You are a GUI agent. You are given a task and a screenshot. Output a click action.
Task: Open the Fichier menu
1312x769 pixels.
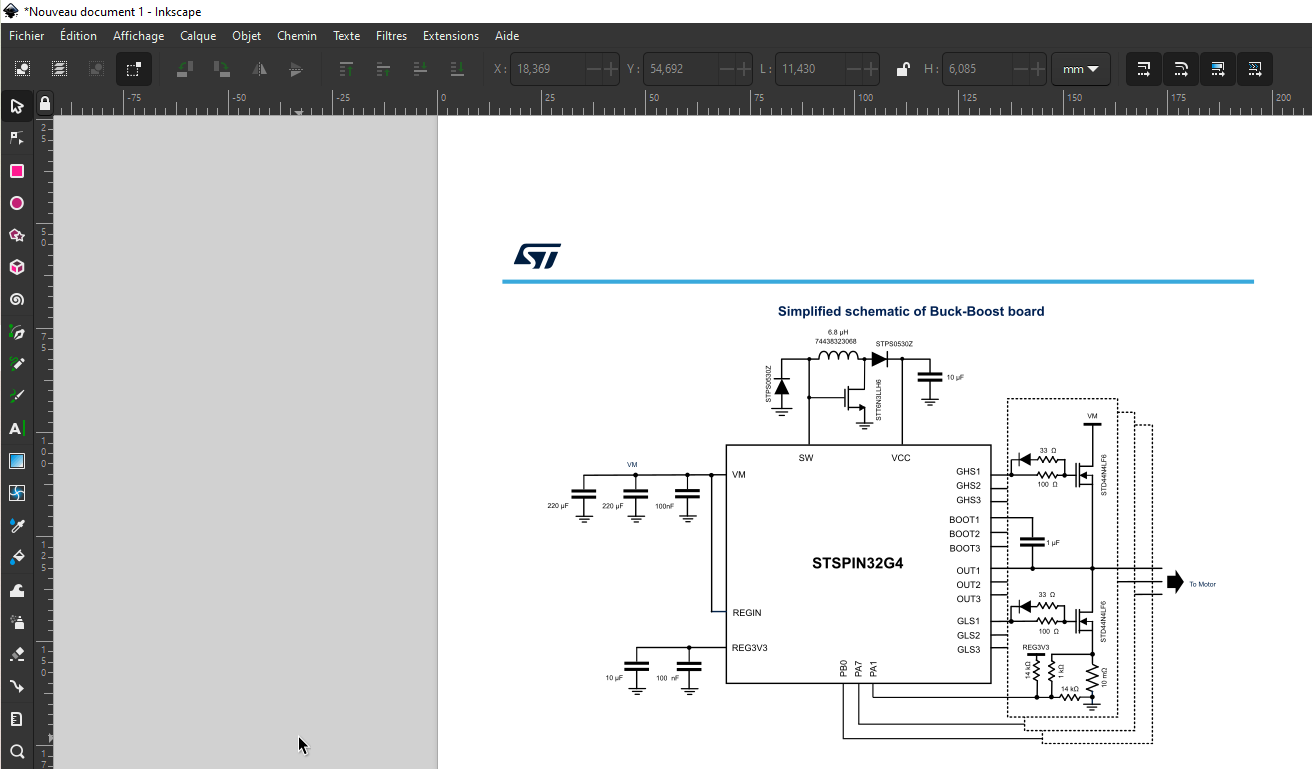(27, 36)
